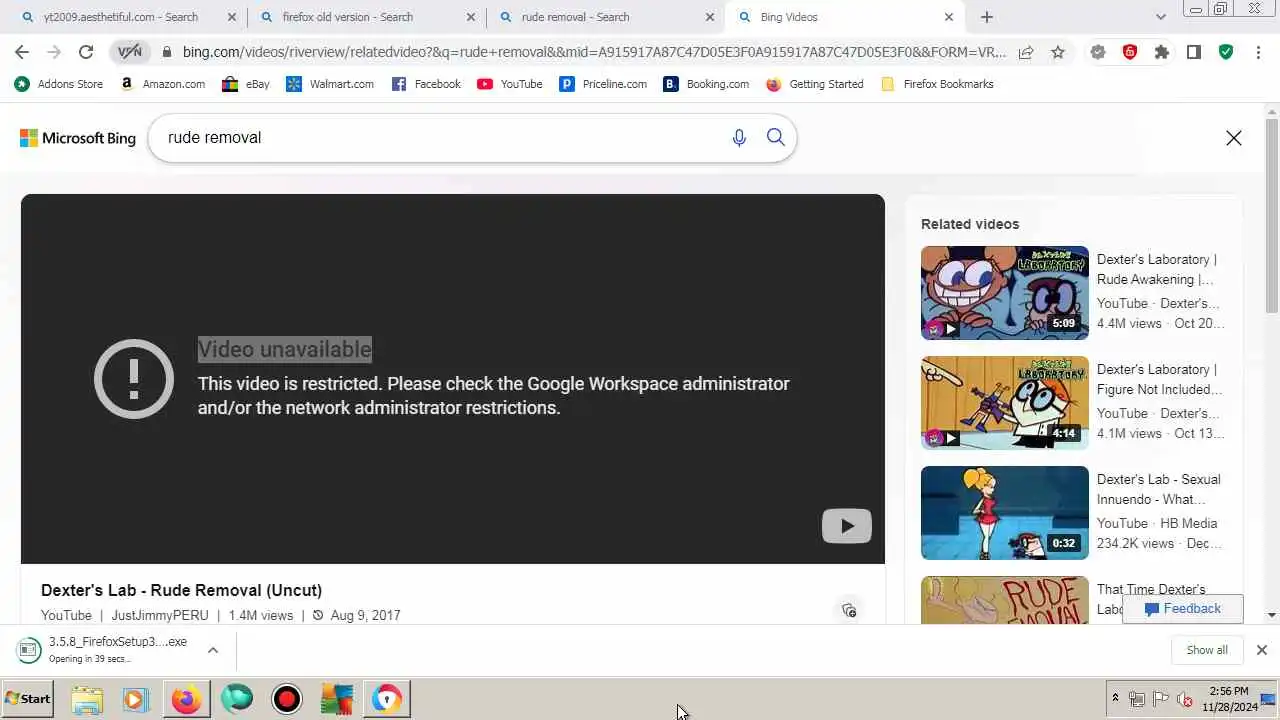This screenshot has height=720, width=1280.
Task: Open the red shield lock extension
Action: click(1130, 52)
